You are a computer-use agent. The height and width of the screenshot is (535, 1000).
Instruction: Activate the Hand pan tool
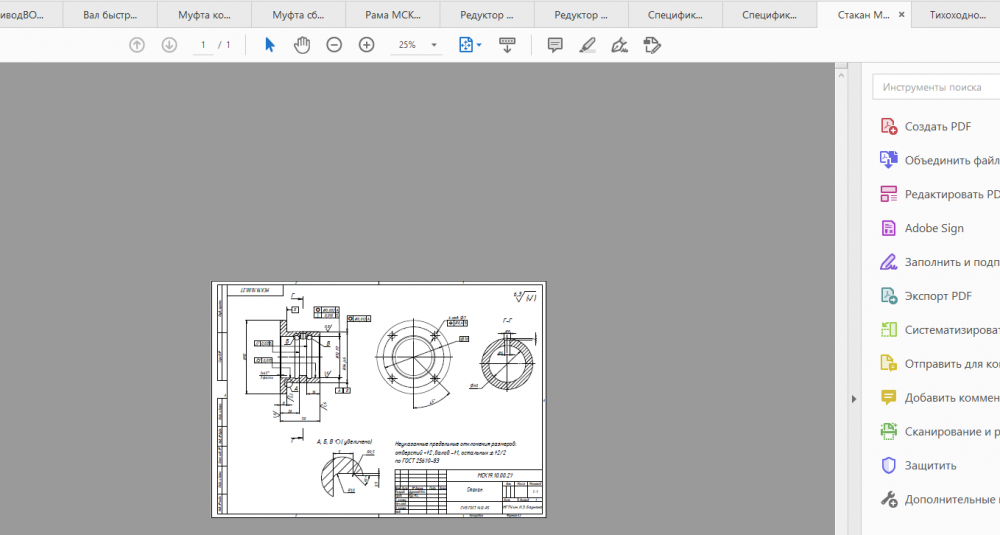[x=301, y=45]
